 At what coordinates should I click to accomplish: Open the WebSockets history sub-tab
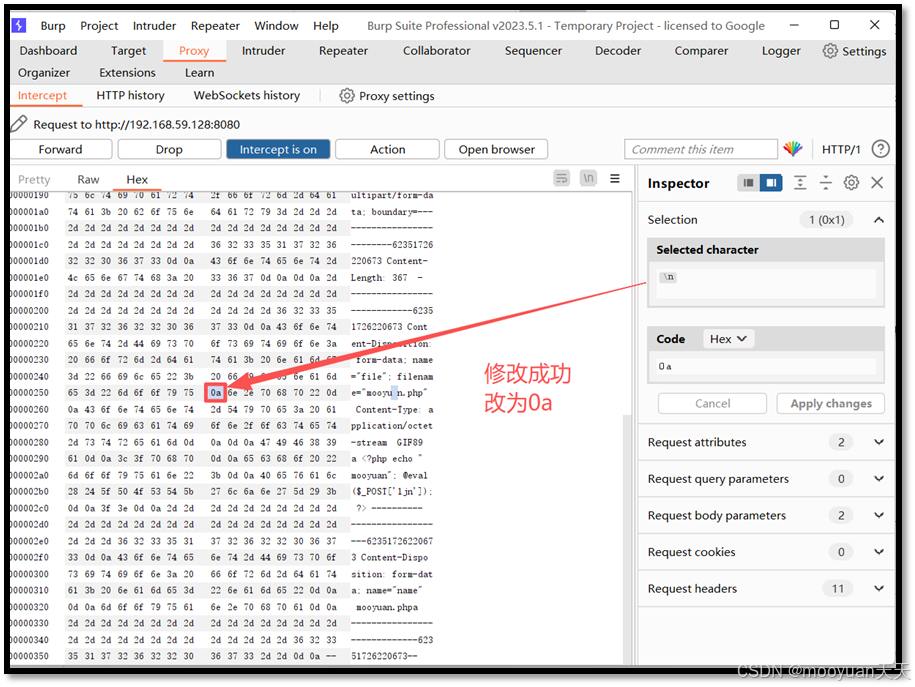click(247, 96)
